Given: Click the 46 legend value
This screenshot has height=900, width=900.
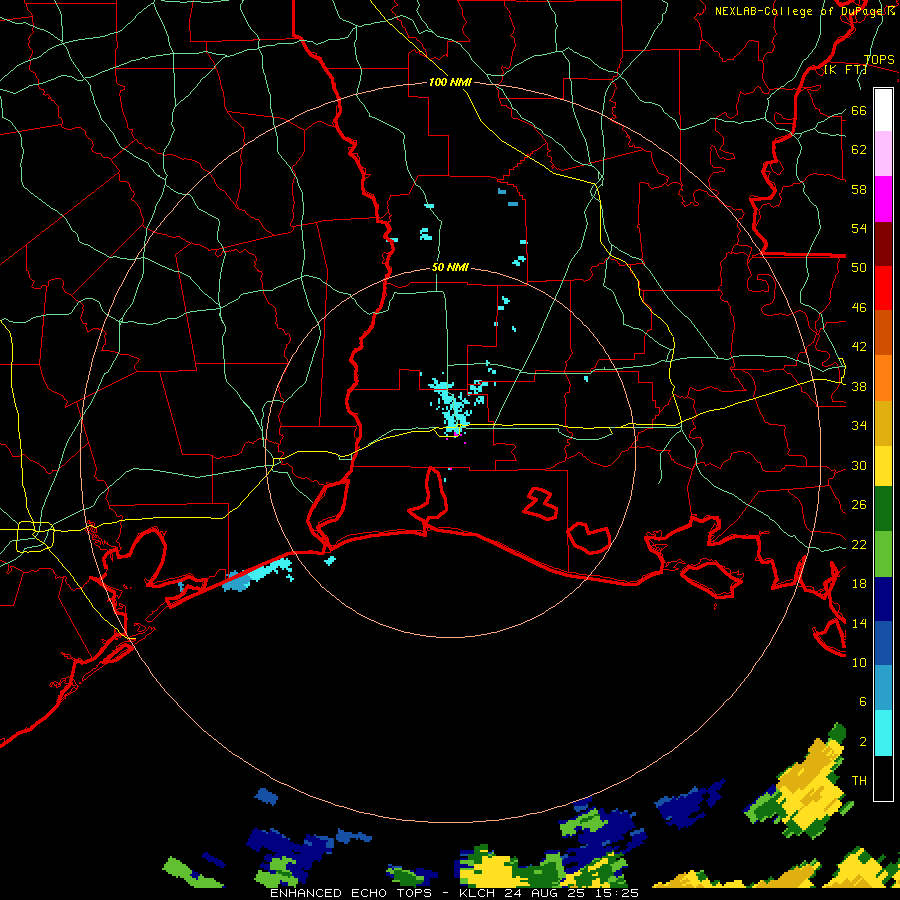Looking at the screenshot, I should coord(859,308).
